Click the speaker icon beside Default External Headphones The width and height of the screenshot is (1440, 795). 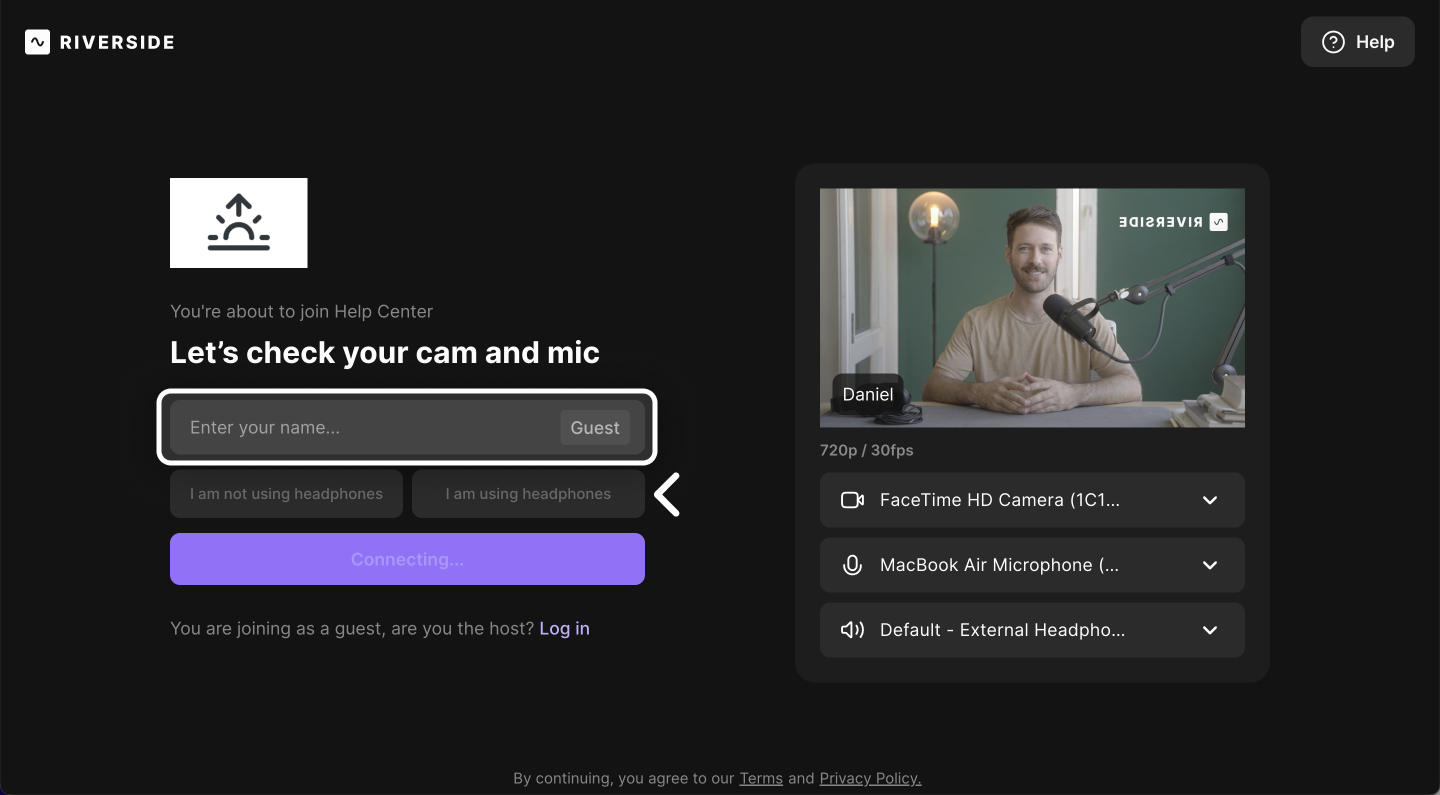point(852,630)
